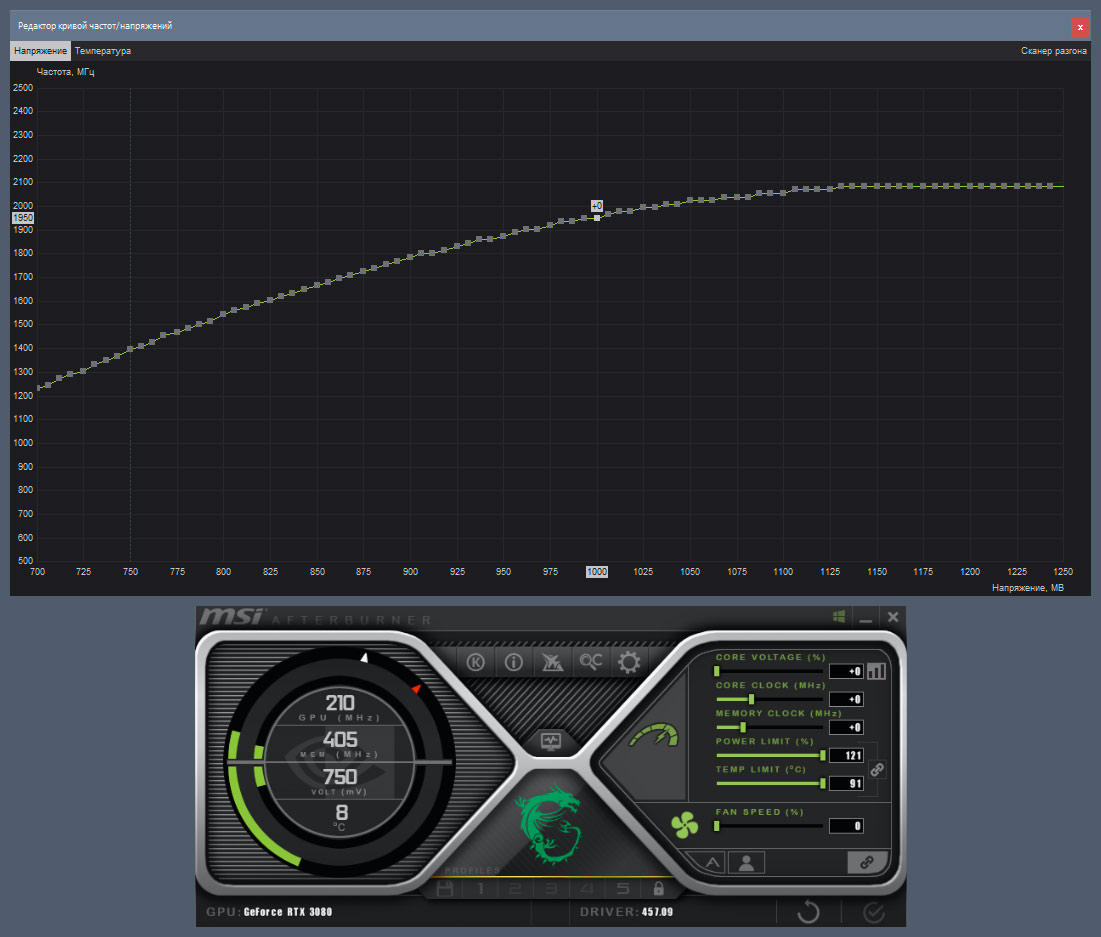Minimize the Afterburner window
The width and height of the screenshot is (1101, 937).
point(866,619)
